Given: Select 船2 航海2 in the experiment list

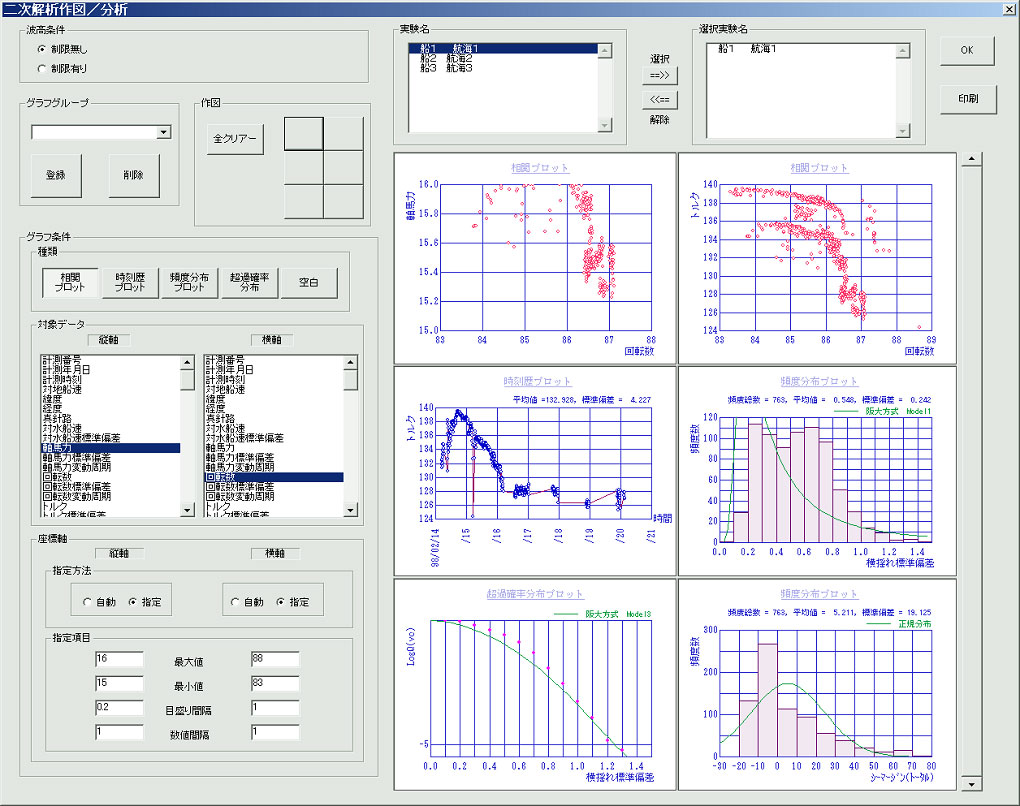Looking at the screenshot, I should click(447, 59).
